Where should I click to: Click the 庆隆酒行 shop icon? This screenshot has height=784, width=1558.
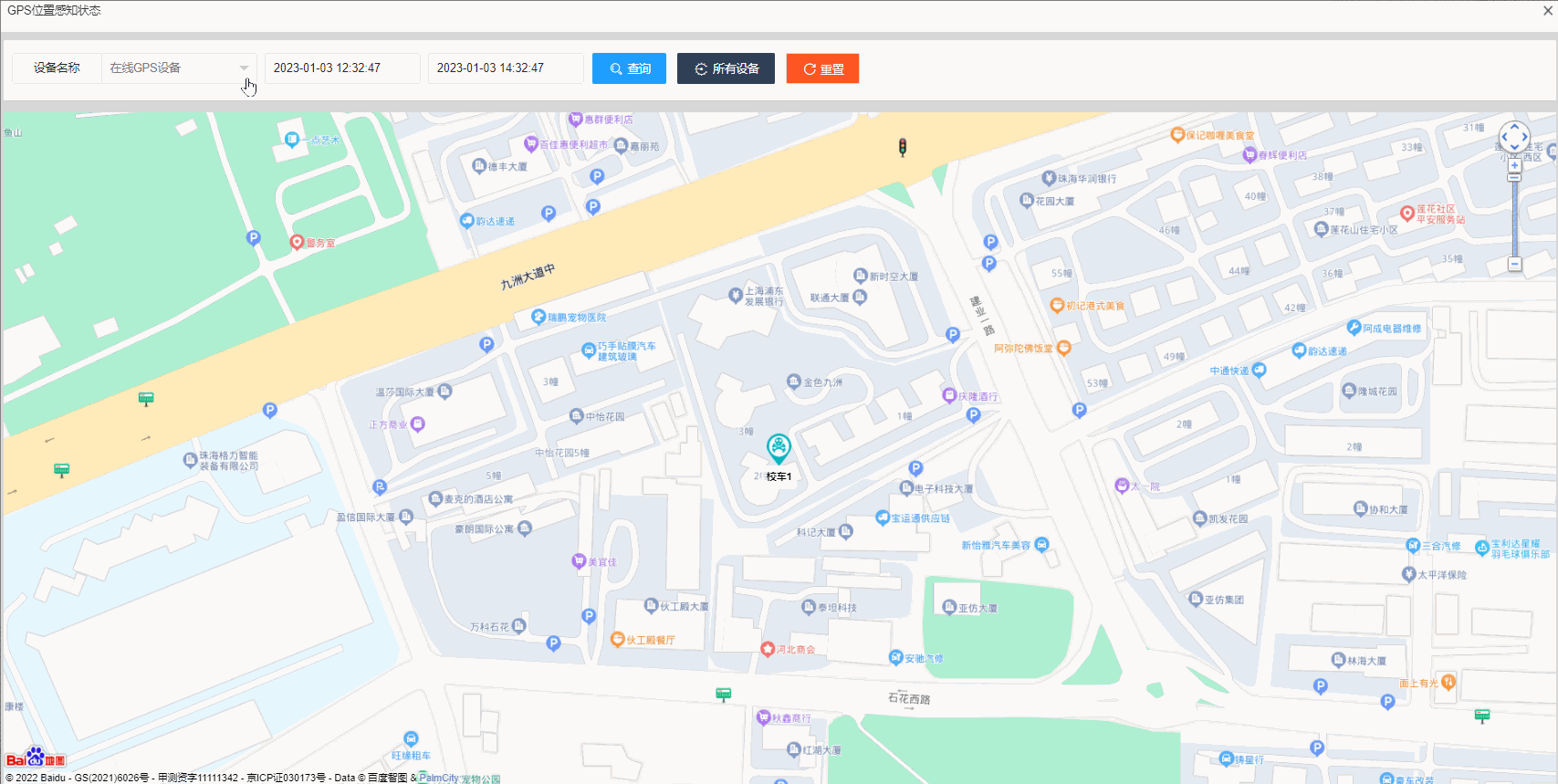pyautogui.click(x=949, y=396)
